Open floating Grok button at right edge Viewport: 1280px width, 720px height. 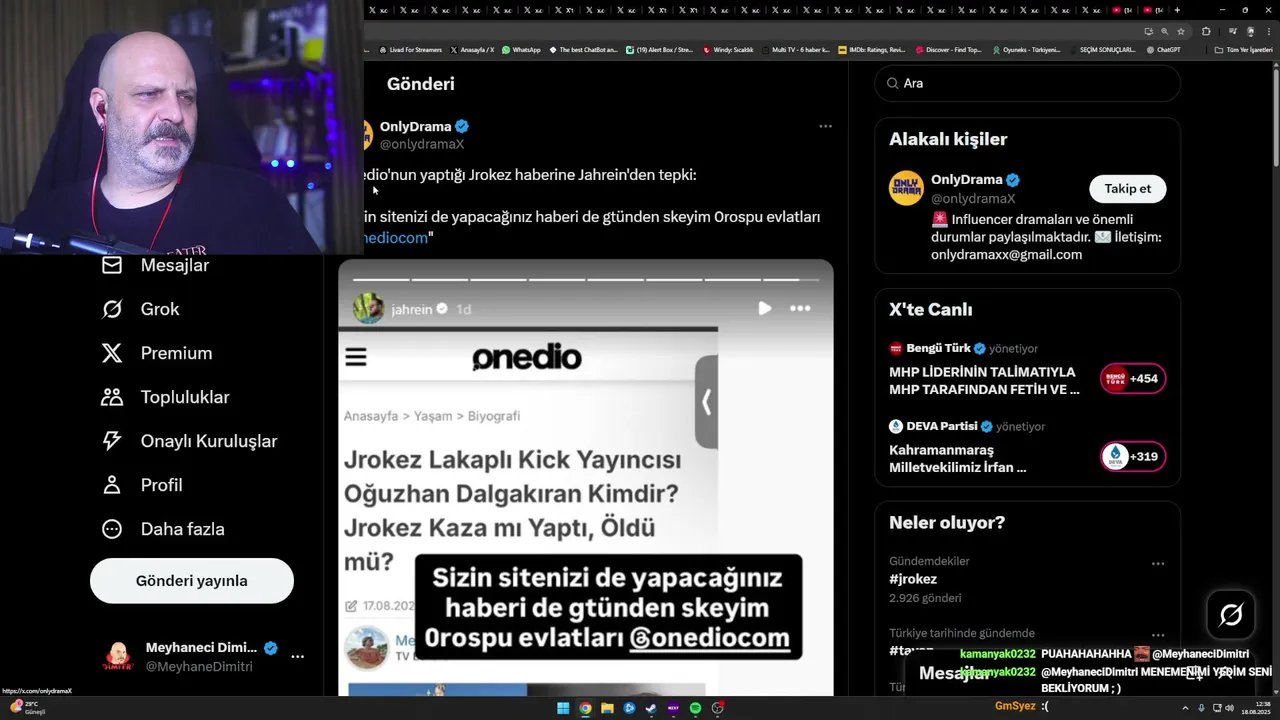click(x=1231, y=615)
